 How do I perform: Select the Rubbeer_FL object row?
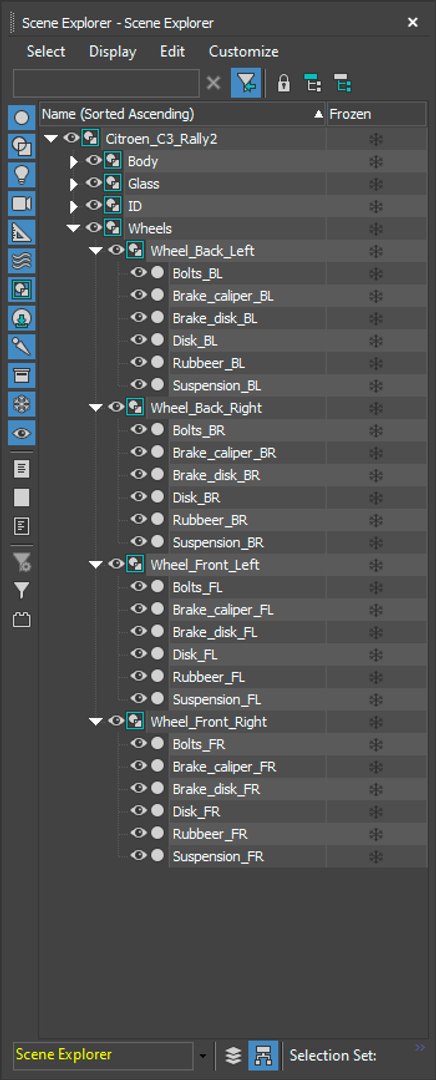pyautogui.click(x=209, y=676)
